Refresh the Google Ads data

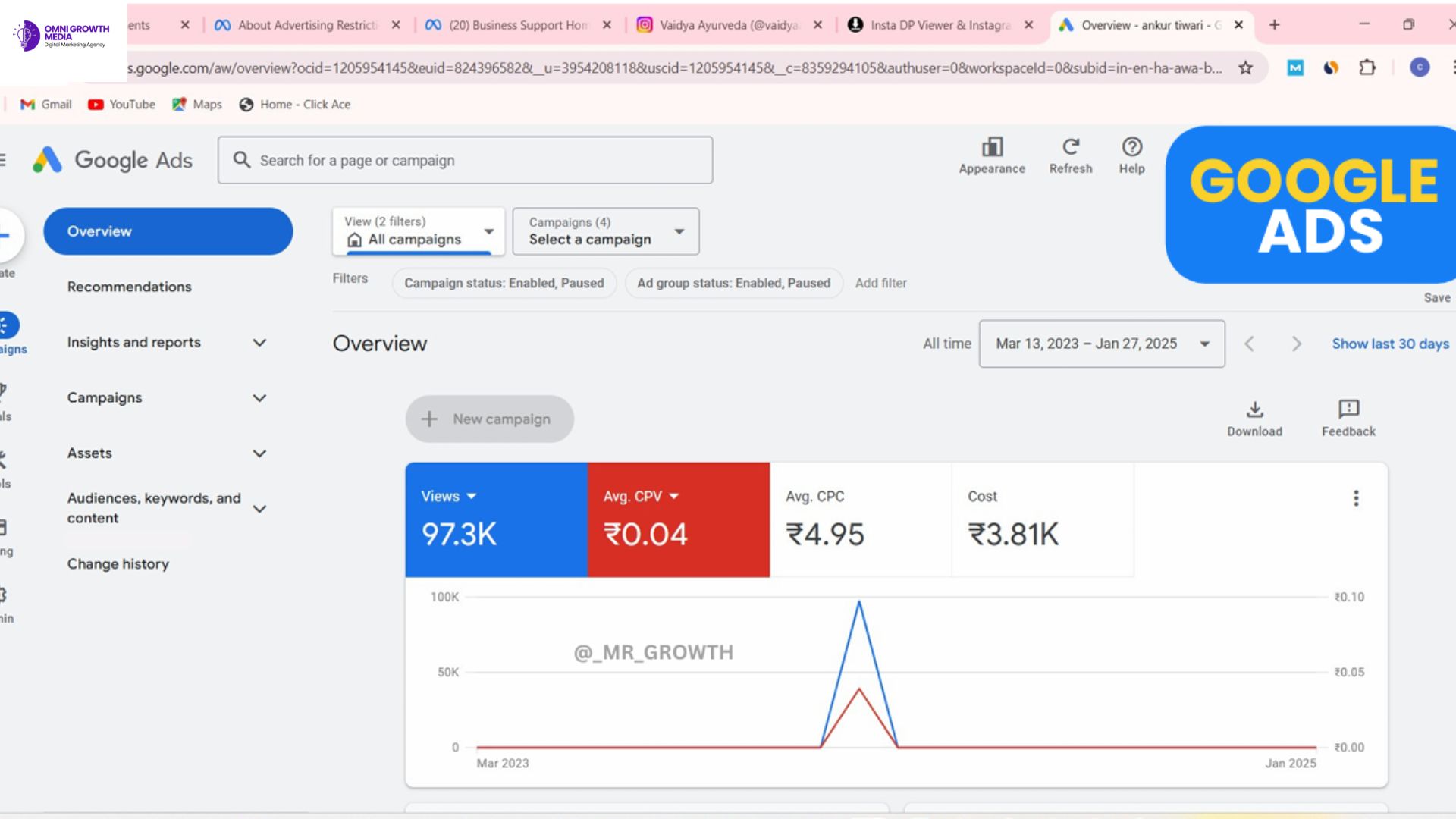tap(1070, 147)
